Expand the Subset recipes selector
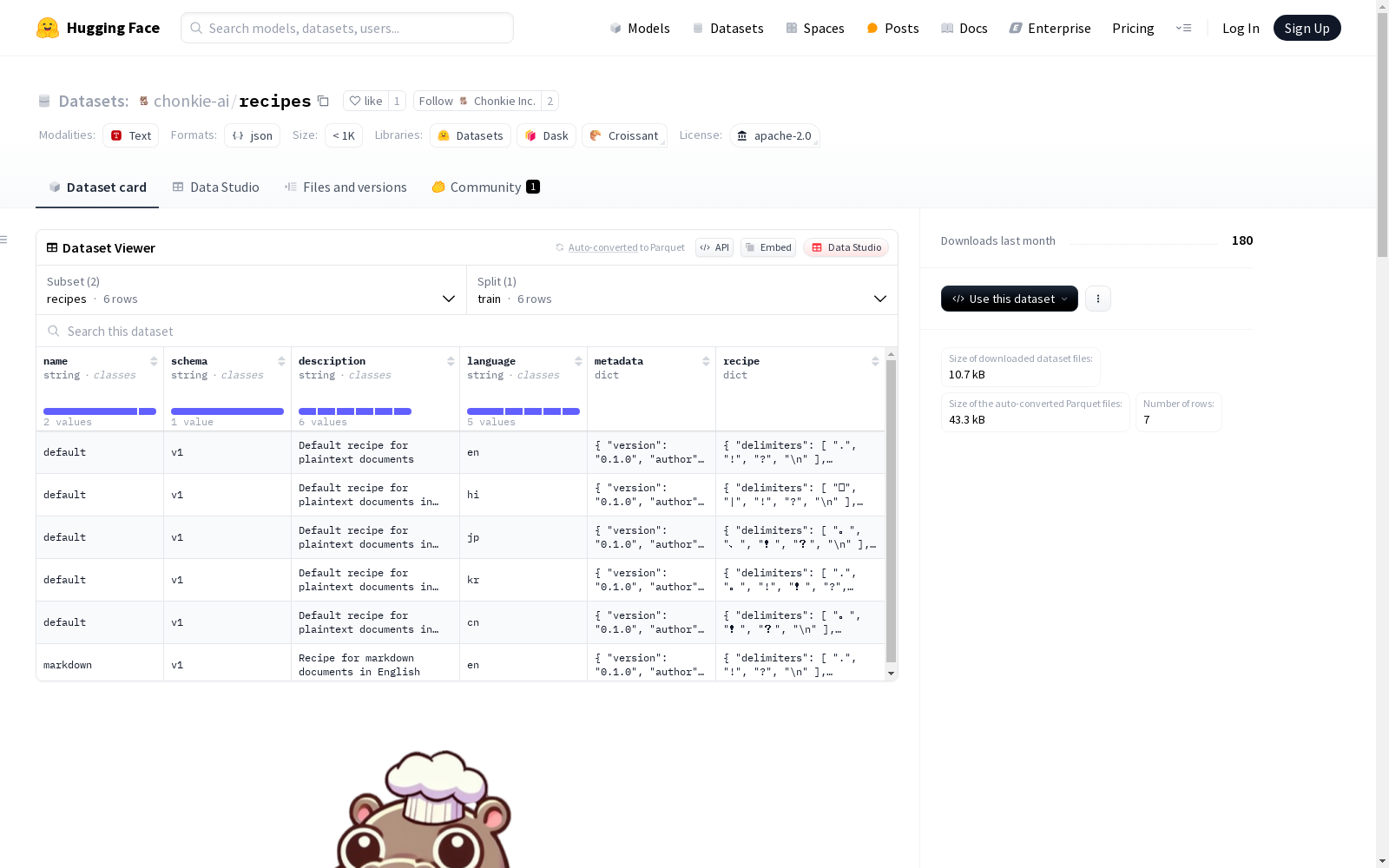Viewport: 1389px width, 868px height. click(x=251, y=290)
